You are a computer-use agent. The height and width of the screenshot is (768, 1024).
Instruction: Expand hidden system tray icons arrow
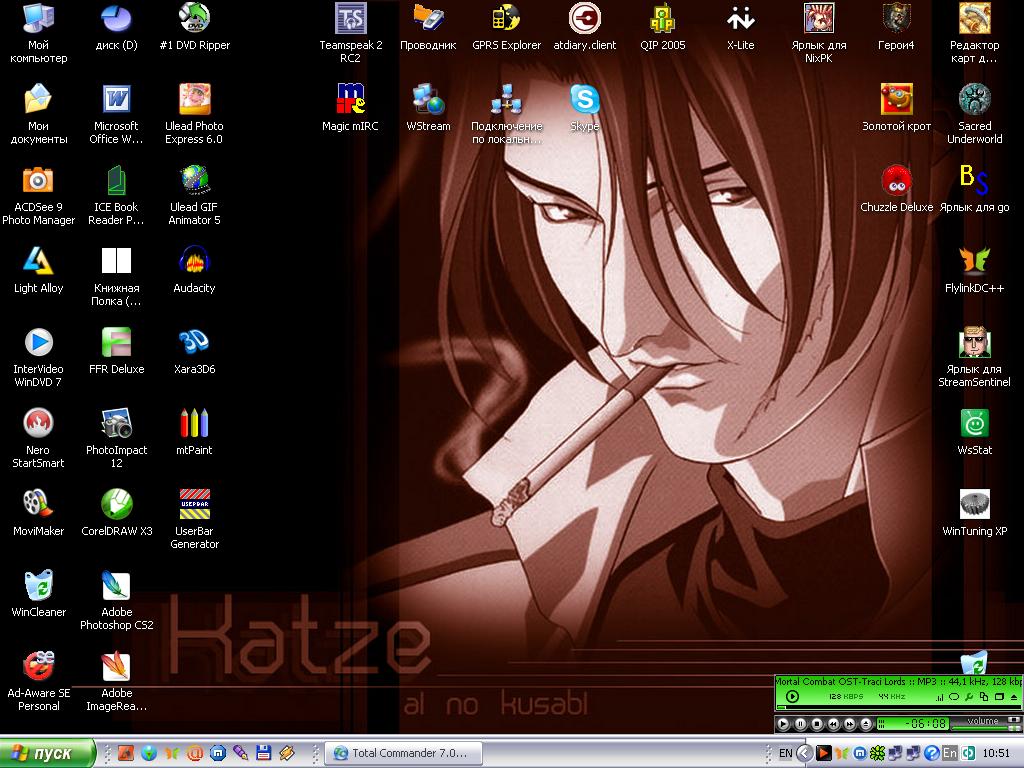click(804, 752)
